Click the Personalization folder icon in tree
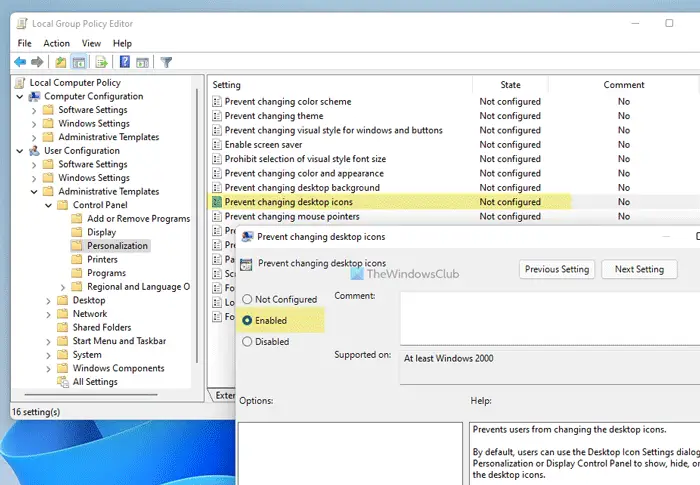The width and height of the screenshot is (700, 485). click(x=77, y=246)
